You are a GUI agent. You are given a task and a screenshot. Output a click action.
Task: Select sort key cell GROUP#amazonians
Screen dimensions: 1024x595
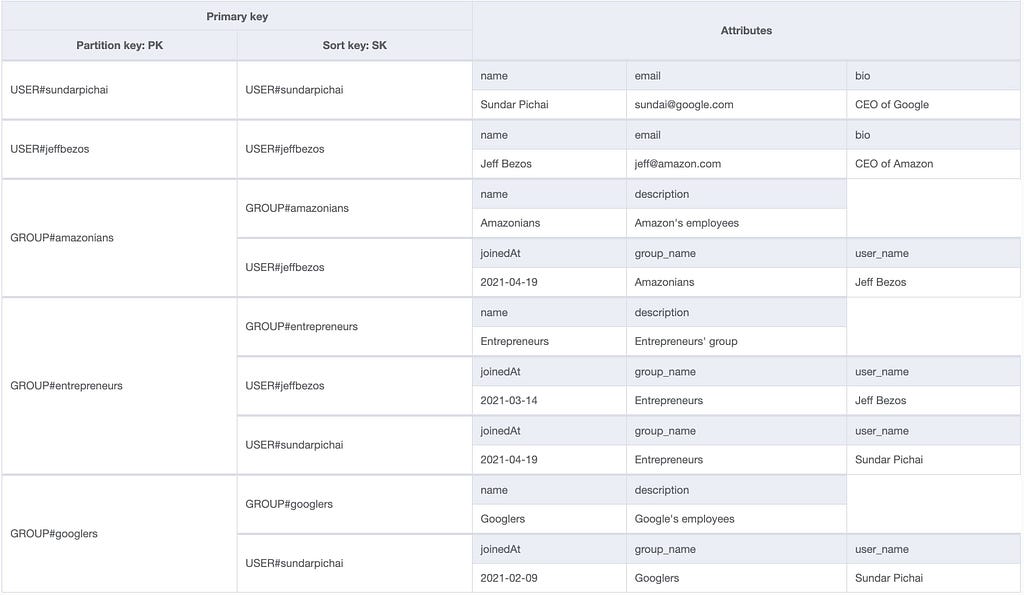355,208
